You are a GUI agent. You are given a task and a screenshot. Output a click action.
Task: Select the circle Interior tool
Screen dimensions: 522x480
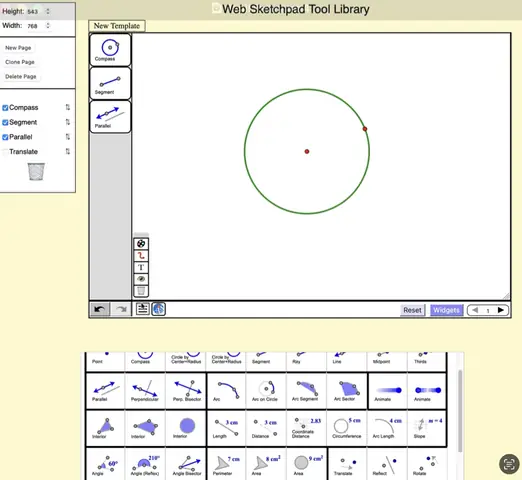tap(186, 428)
